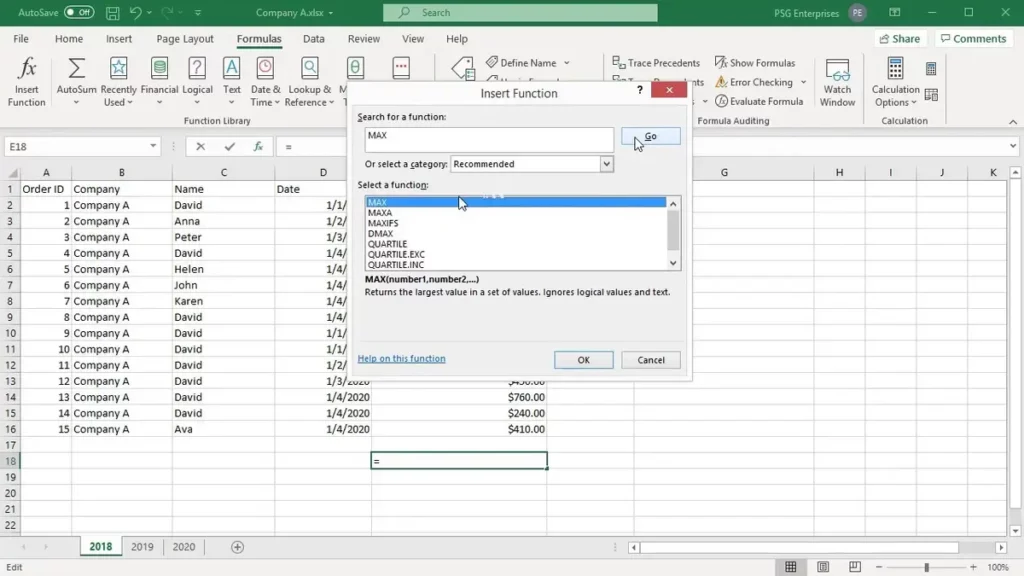Click the title bar Search box

pos(520,12)
